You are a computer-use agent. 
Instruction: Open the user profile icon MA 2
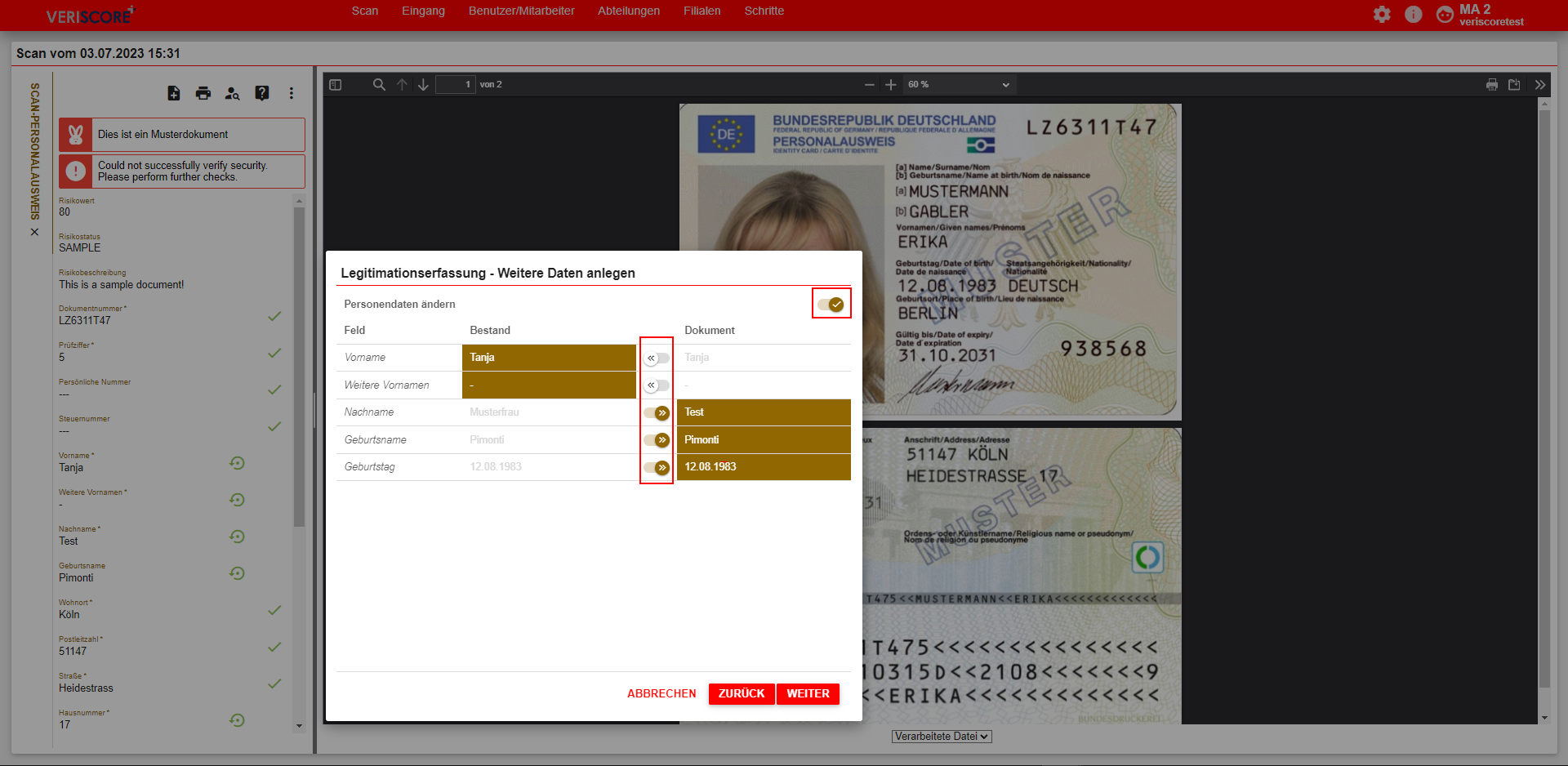(1445, 14)
